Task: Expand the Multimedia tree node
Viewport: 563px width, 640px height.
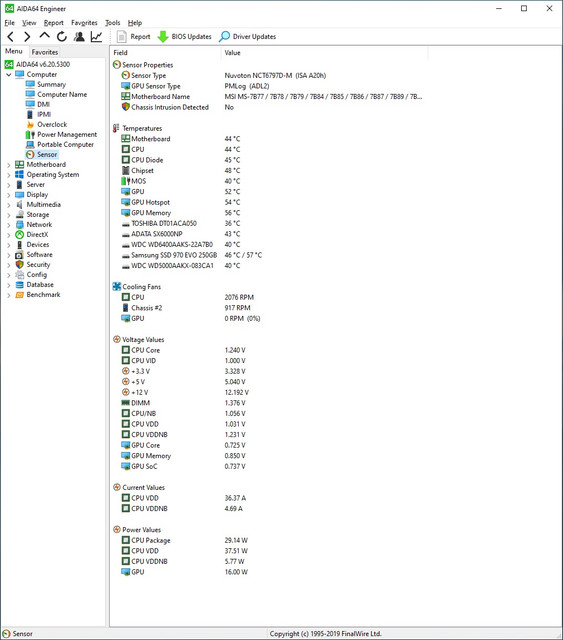Action: click(9, 205)
